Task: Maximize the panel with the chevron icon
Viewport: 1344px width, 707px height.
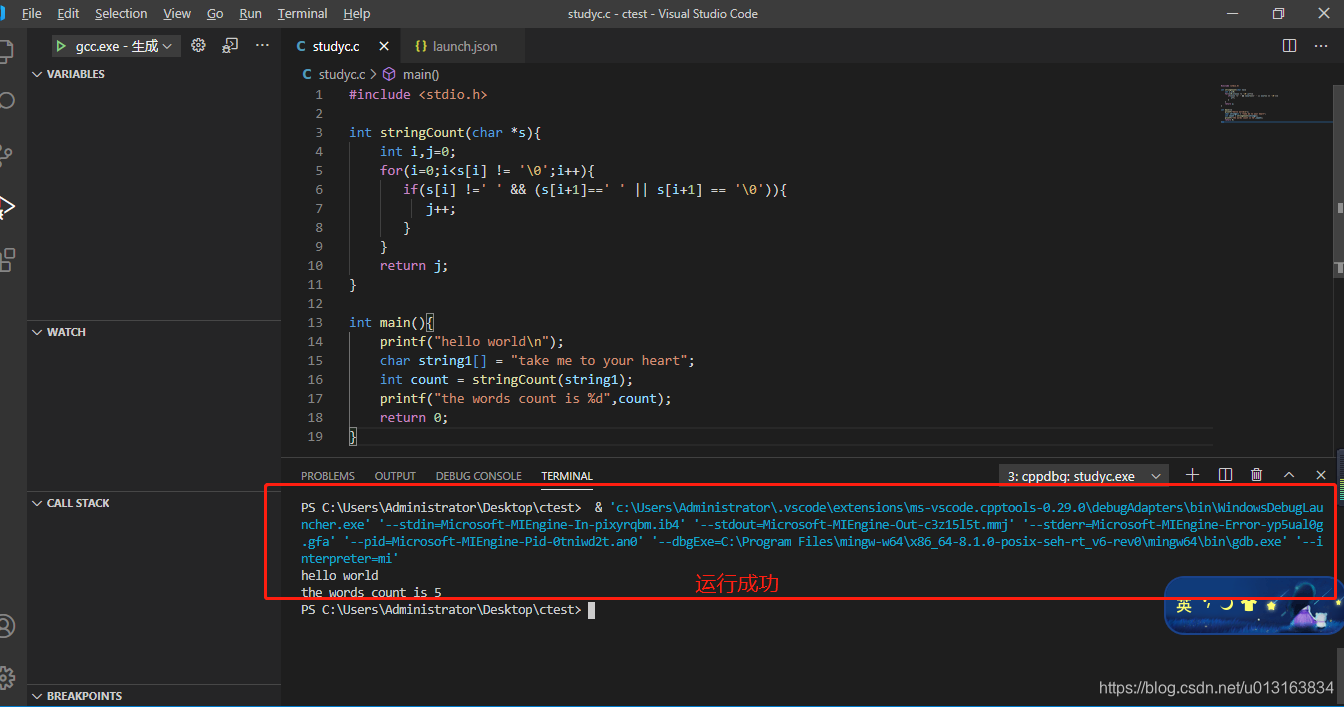Action: pyautogui.click(x=1289, y=474)
